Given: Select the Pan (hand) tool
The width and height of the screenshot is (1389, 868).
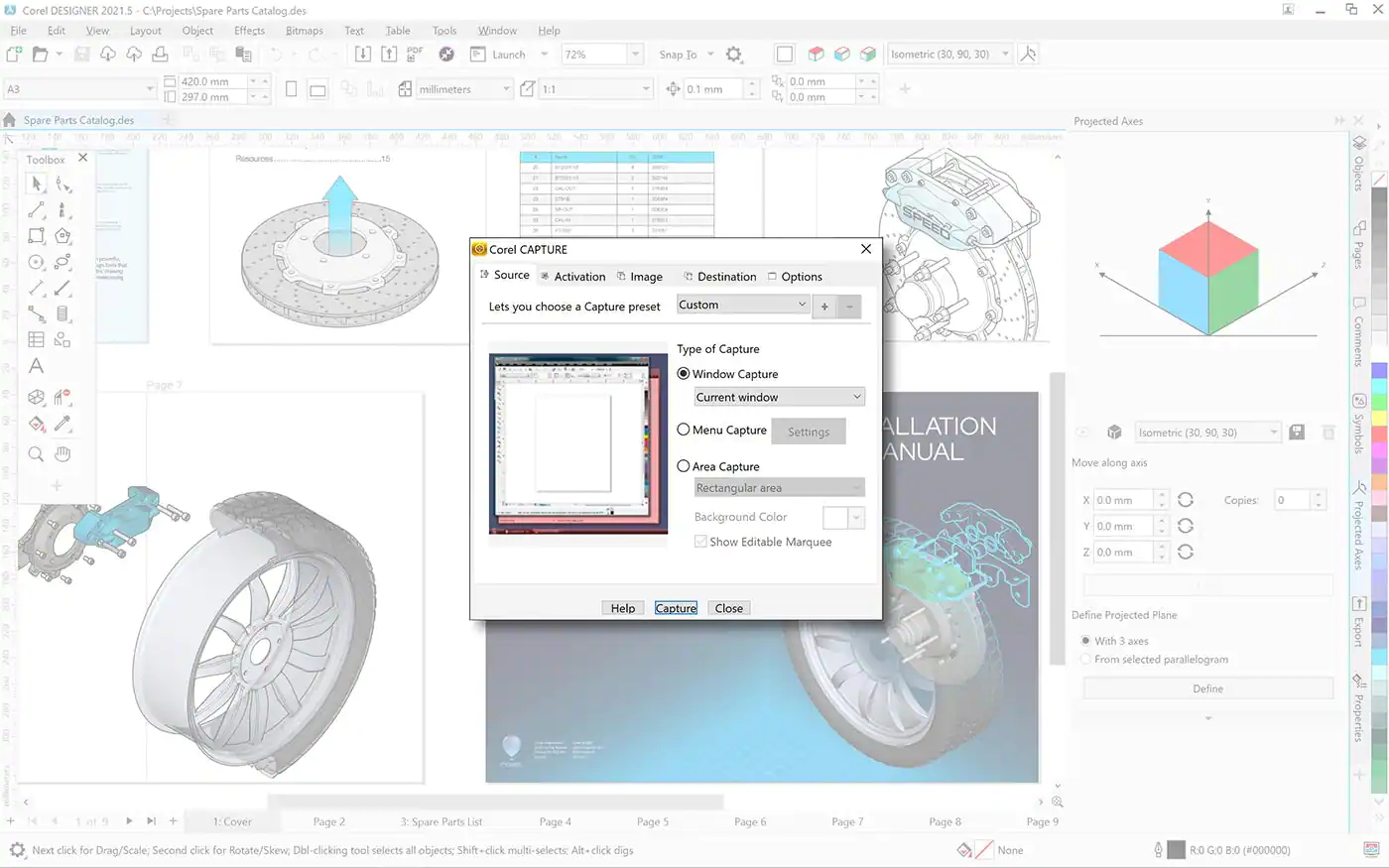Looking at the screenshot, I should click(x=61, y=453).
